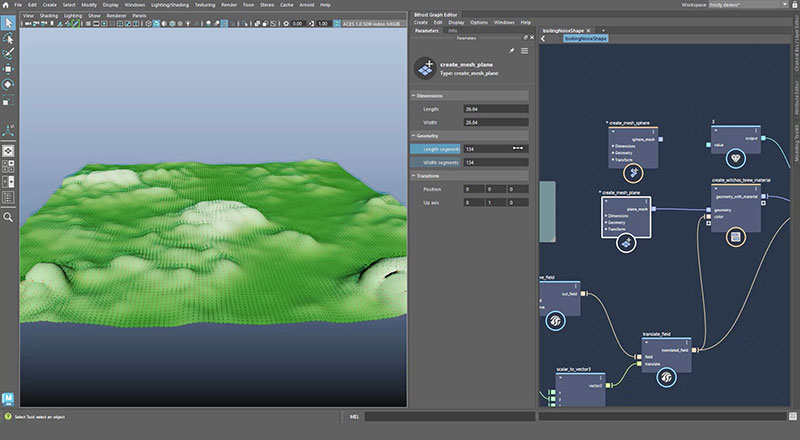Undock the Parameters panel float icon
This screenshot has width=800, height=440.
click(x=526, y=38)
